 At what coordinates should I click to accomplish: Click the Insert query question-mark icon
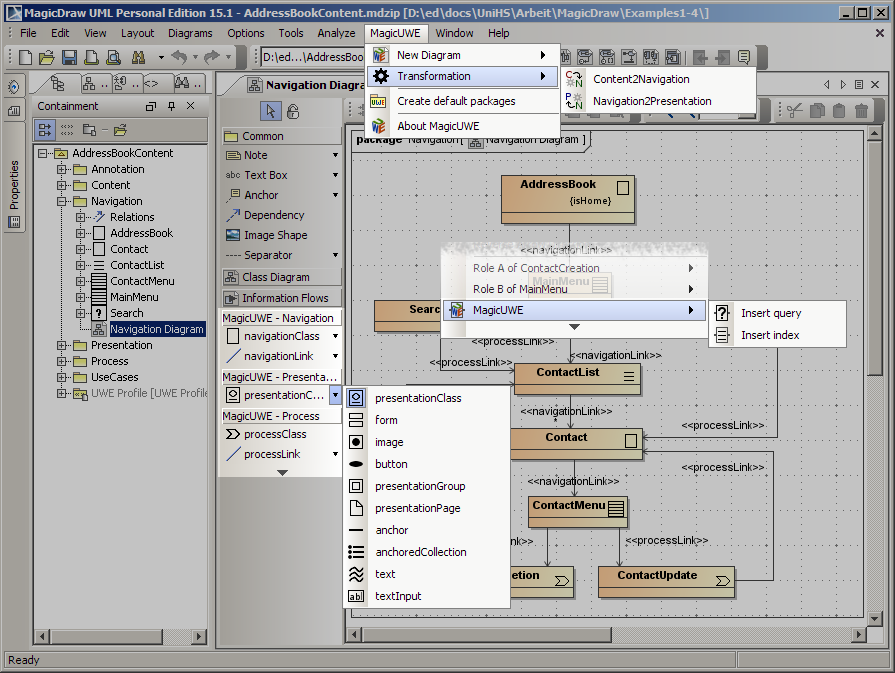point(722,313)
